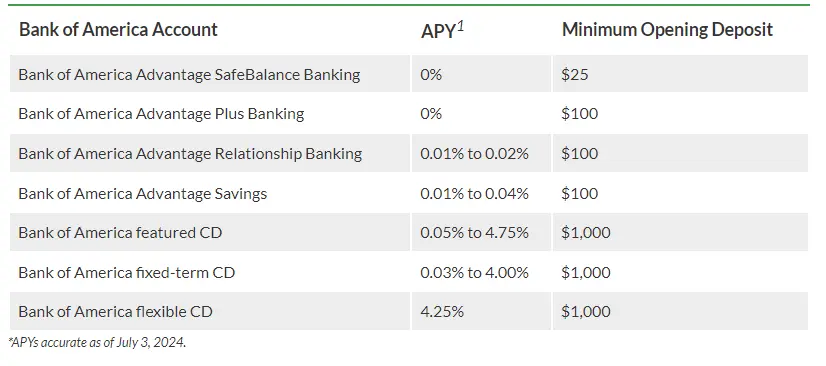Screen dimensions: 826x366
Task: Select the Advantage Relationship Banking account name
Action: (190, 153)
